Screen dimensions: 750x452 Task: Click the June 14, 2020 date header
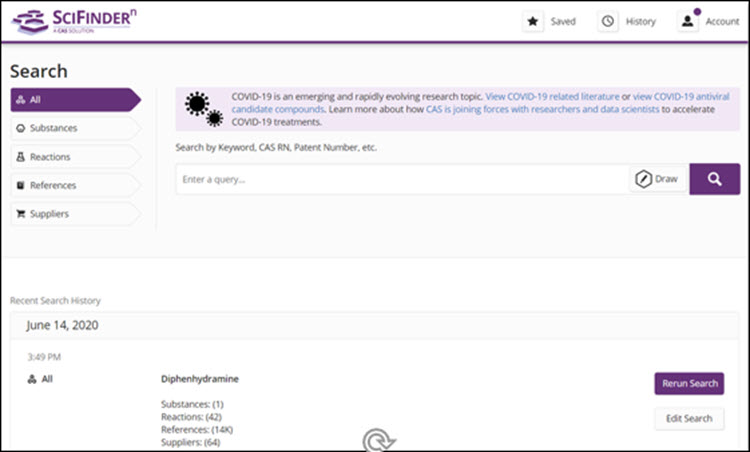point(62,325)
